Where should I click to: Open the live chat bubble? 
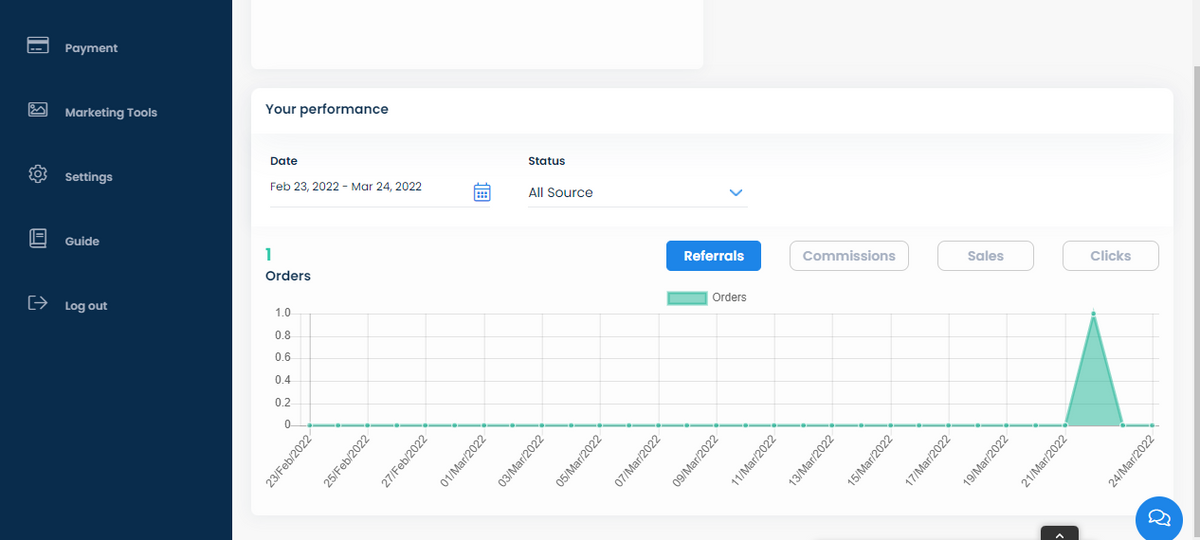point(1159,517)
